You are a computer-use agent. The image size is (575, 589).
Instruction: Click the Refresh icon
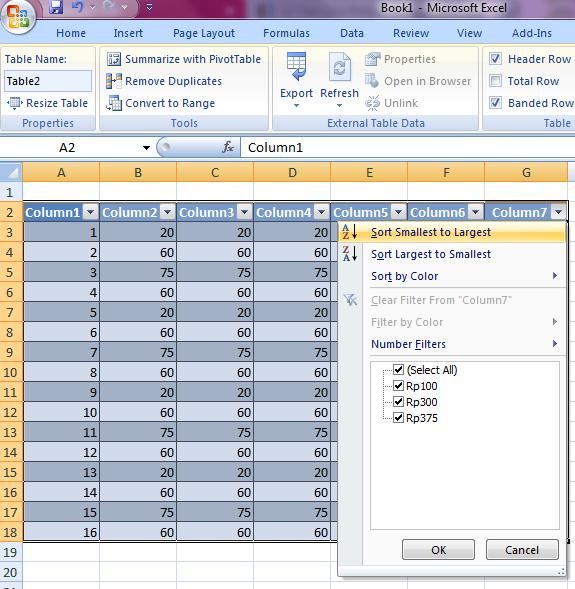[340, 67]
